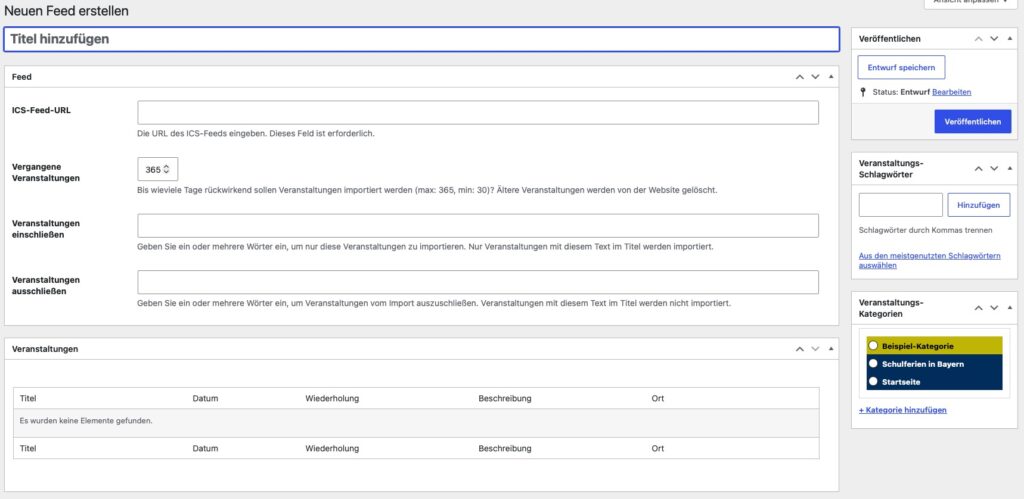This screenshot has width=1024, height=499.
Task: Collapse the Veröffentlichen box
Action: coord(1010,39)
